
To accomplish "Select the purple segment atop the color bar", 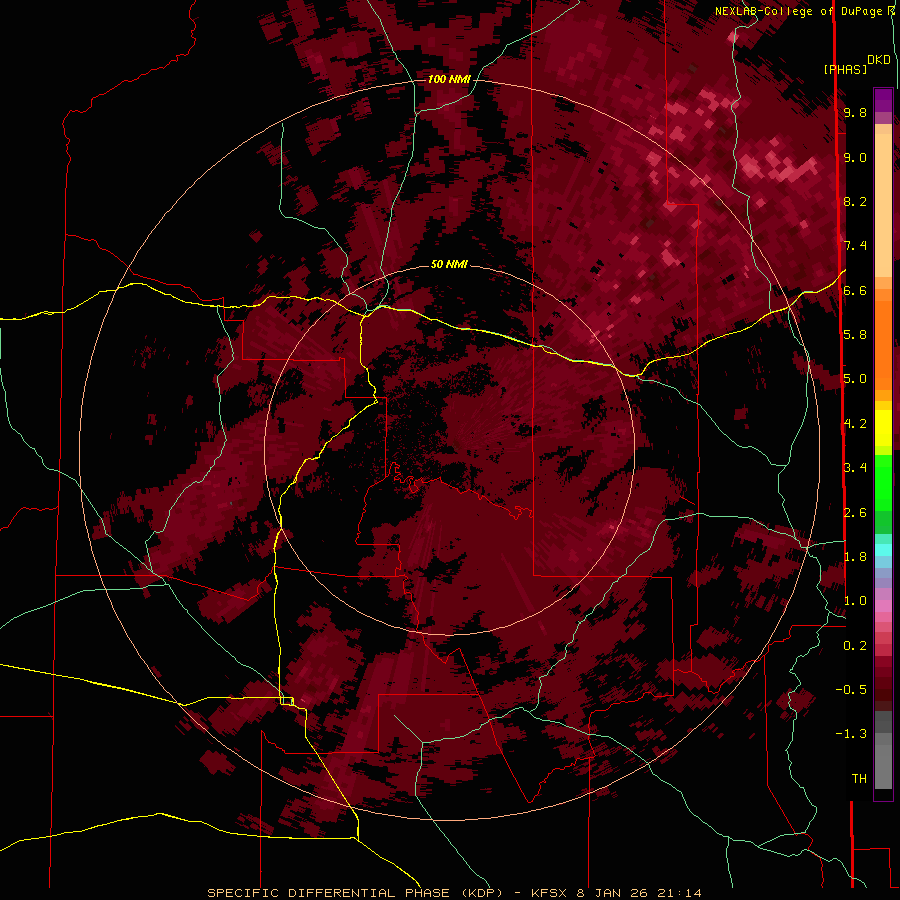I will (x=883, y=100).
